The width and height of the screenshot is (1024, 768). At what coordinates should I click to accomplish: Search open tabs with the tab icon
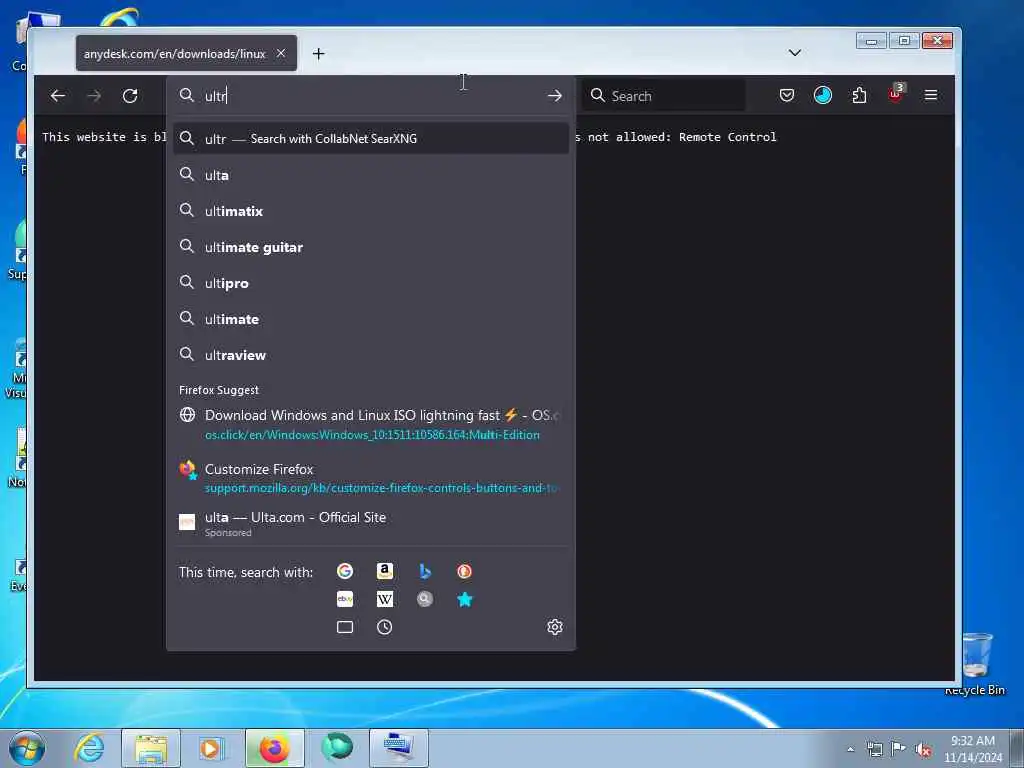point(345,627)
